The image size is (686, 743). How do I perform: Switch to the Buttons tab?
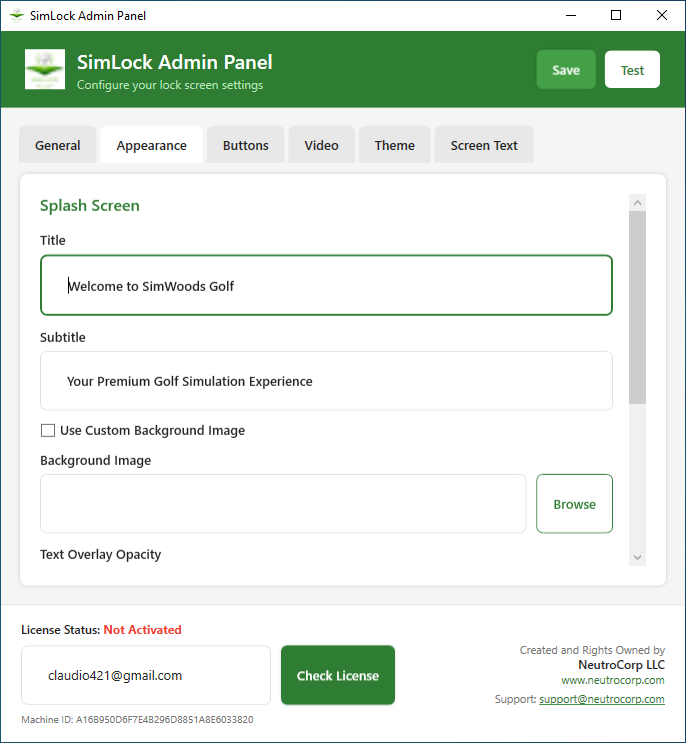point(245,145)
